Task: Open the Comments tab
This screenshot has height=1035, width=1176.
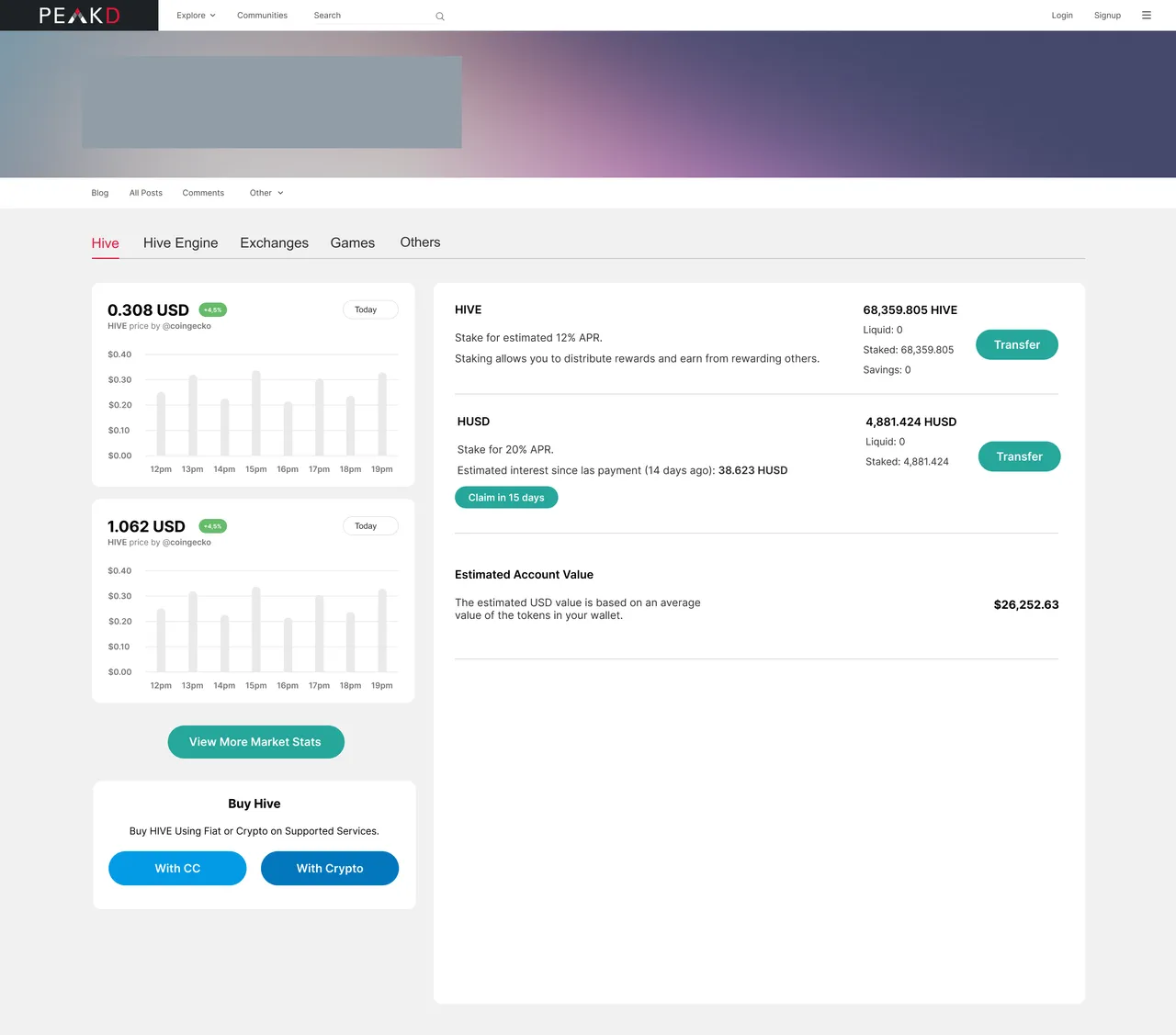Action: pyautogui.click(x=203, y=193)
